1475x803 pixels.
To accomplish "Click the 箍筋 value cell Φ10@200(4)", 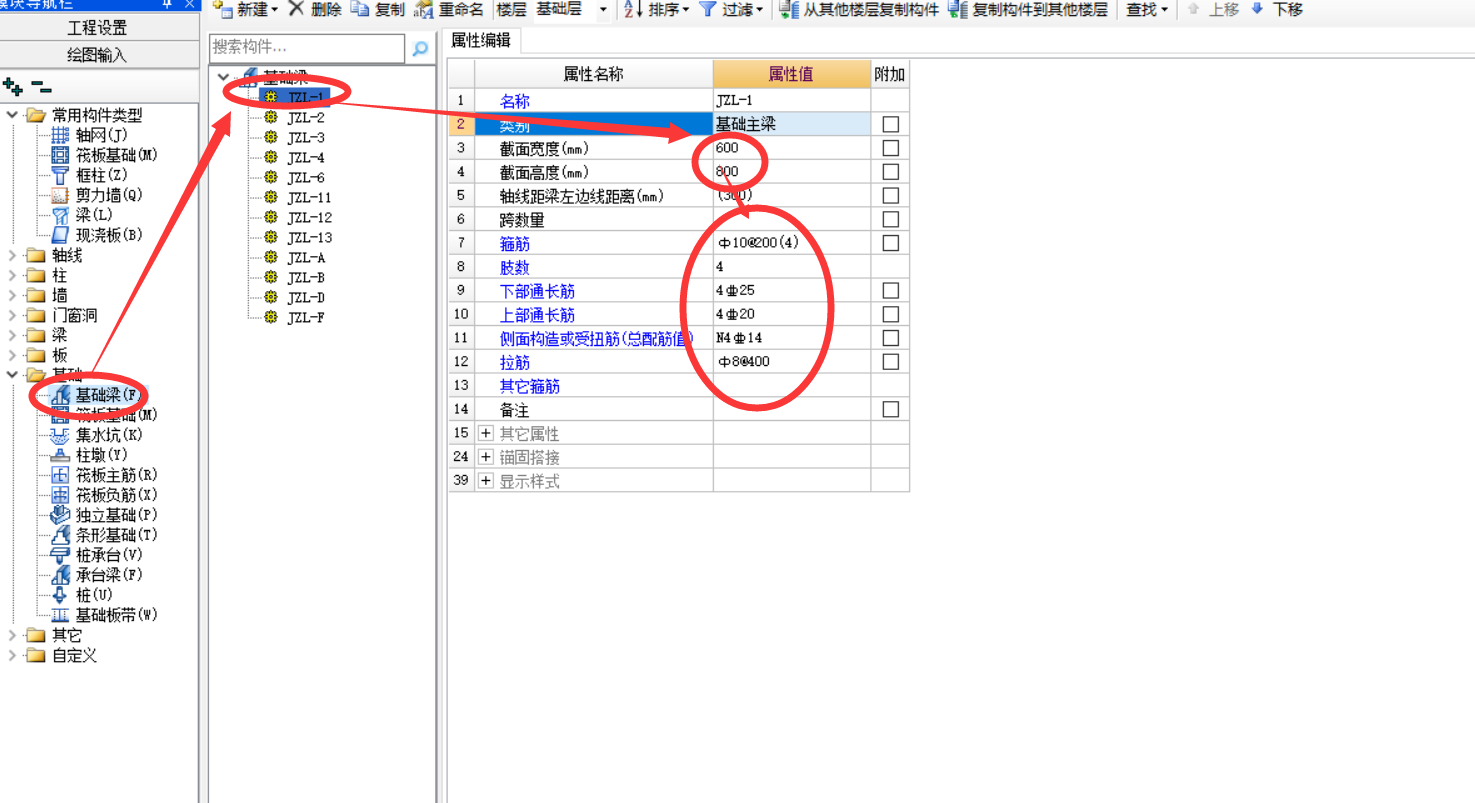I will tap(791, 243).
